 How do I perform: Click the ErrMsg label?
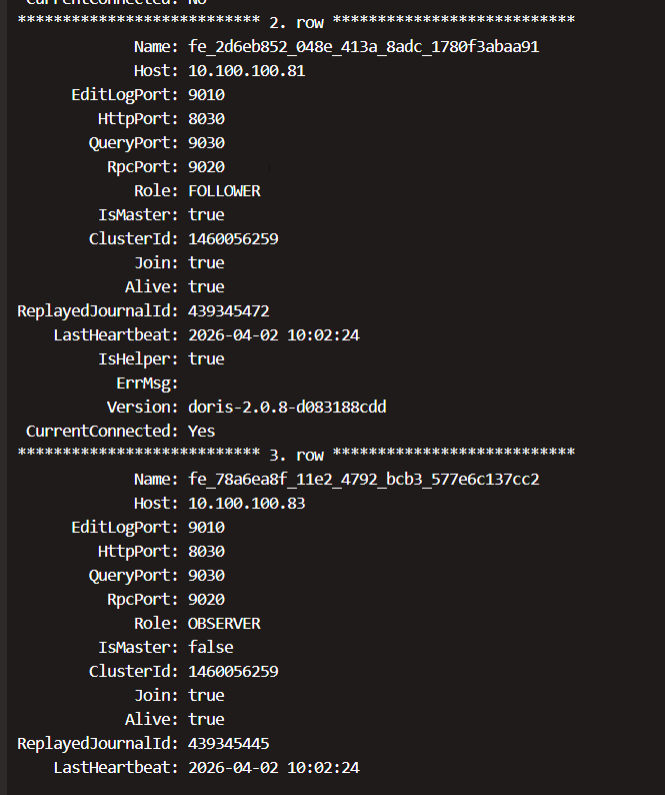[148, 383]
